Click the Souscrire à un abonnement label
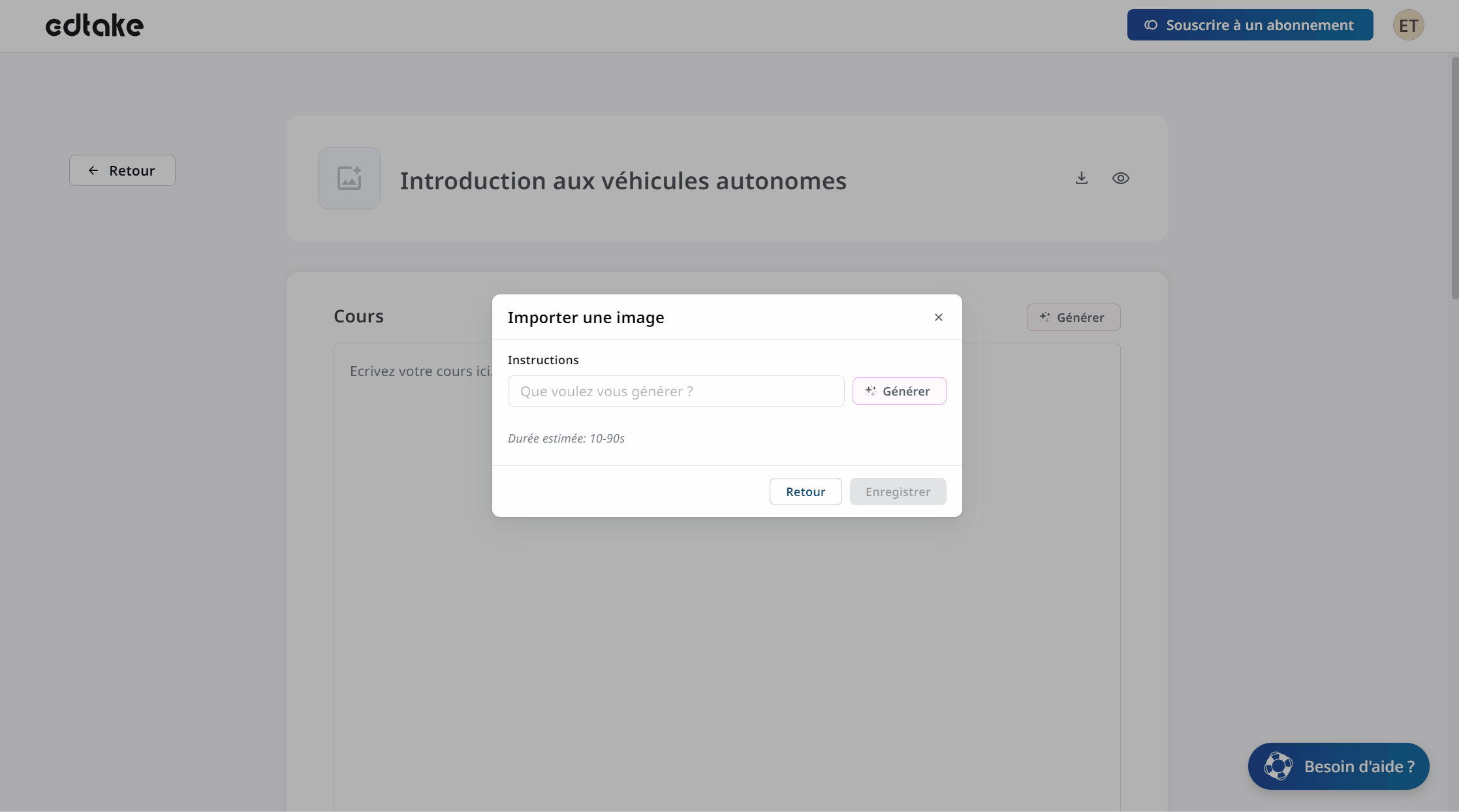Viewport: 1459px width, 812px height. [1260, 25]
